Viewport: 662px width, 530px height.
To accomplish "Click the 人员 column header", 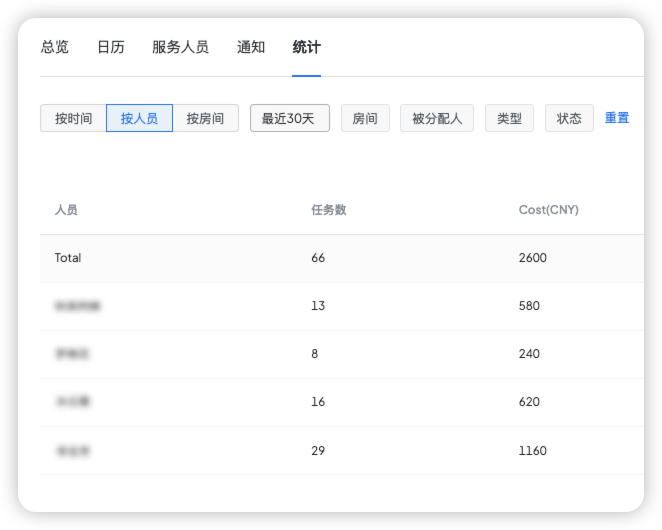I will 66,210.
